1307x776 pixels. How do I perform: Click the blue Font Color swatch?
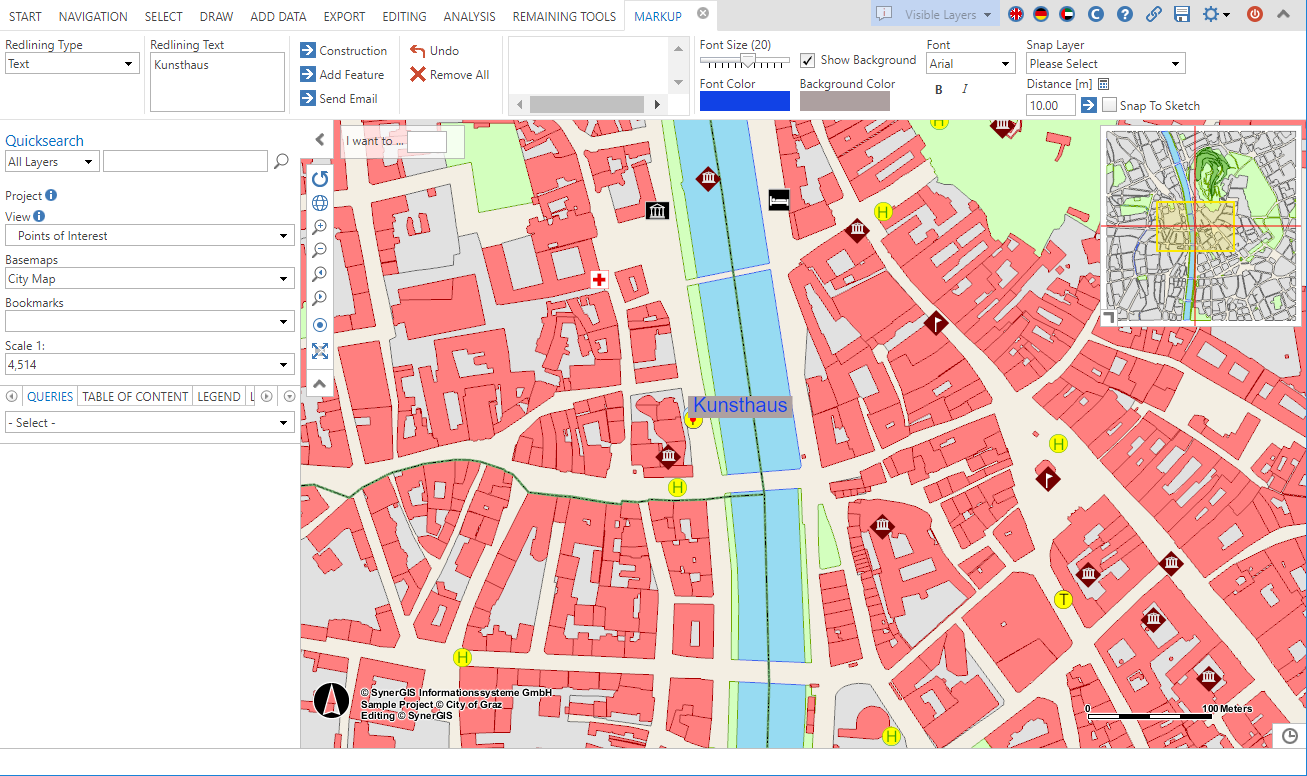(744, 101)
